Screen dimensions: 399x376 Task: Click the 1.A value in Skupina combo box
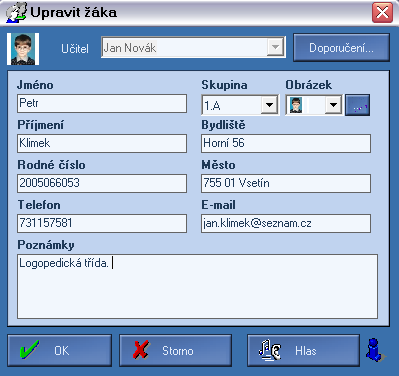[212, 106]
